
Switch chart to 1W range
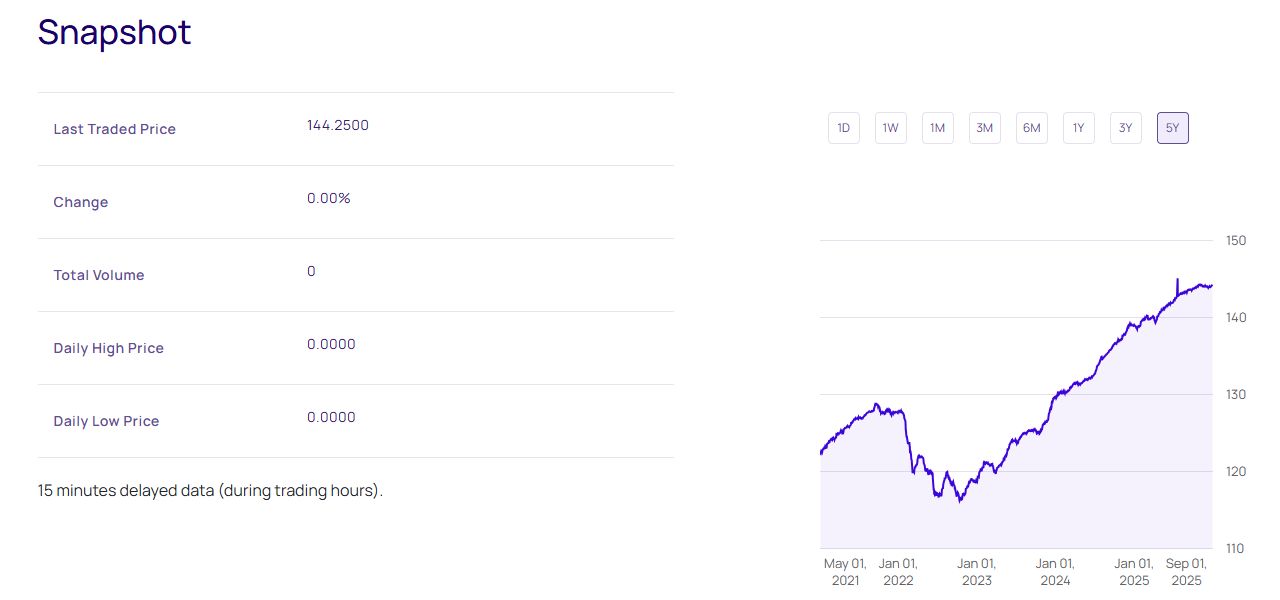tap(890, 128)
